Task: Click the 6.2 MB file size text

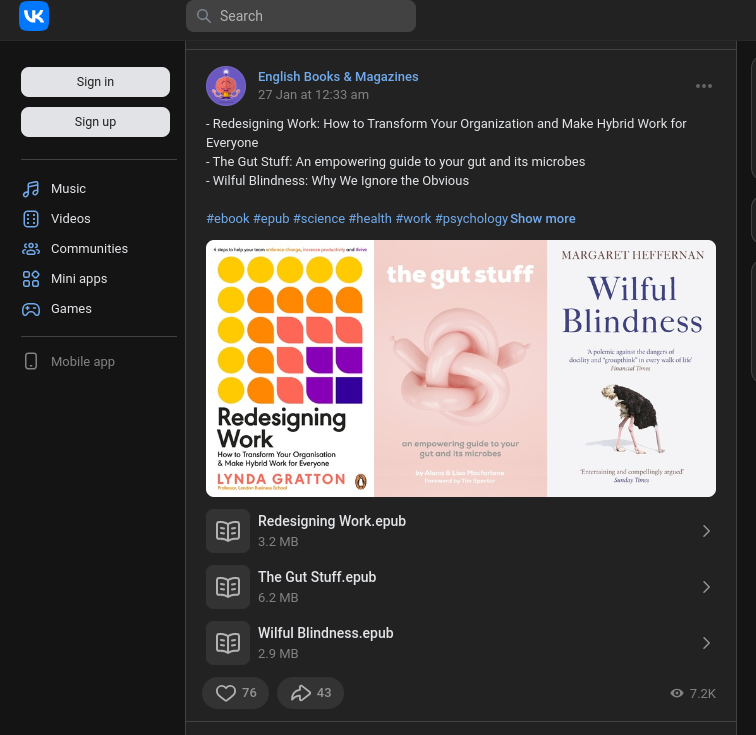Action: (278, 598)
